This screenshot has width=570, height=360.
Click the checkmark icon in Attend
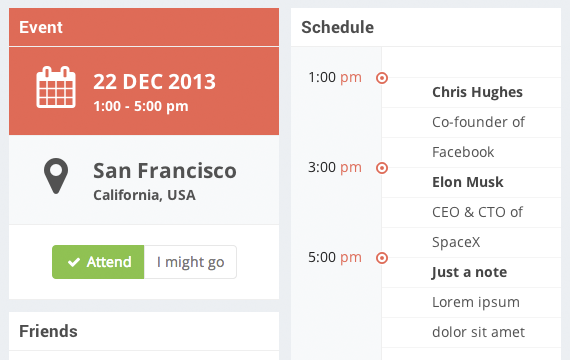click(74, 262)
